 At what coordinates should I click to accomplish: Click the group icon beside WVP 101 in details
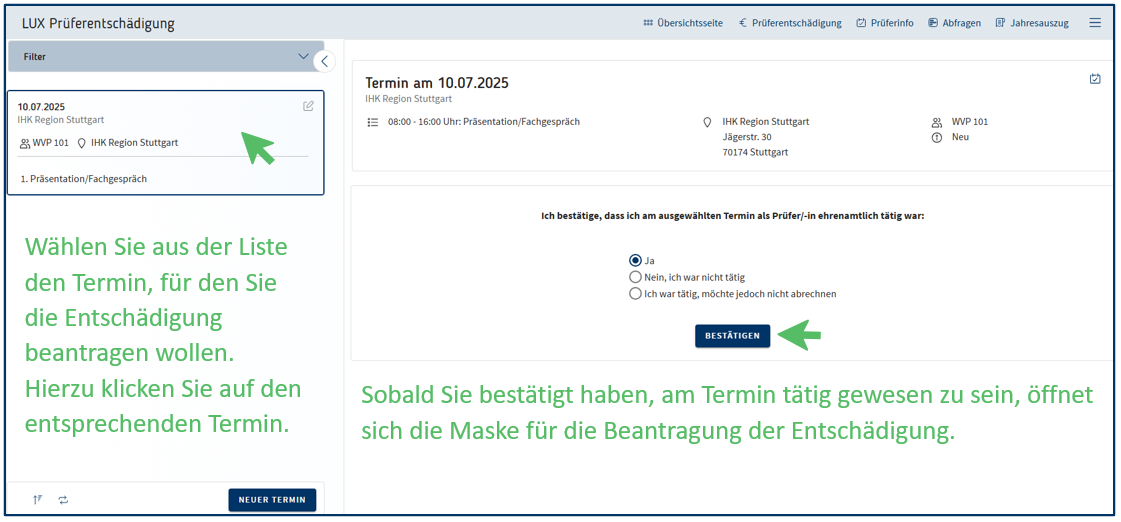click(x=937, y=122)
